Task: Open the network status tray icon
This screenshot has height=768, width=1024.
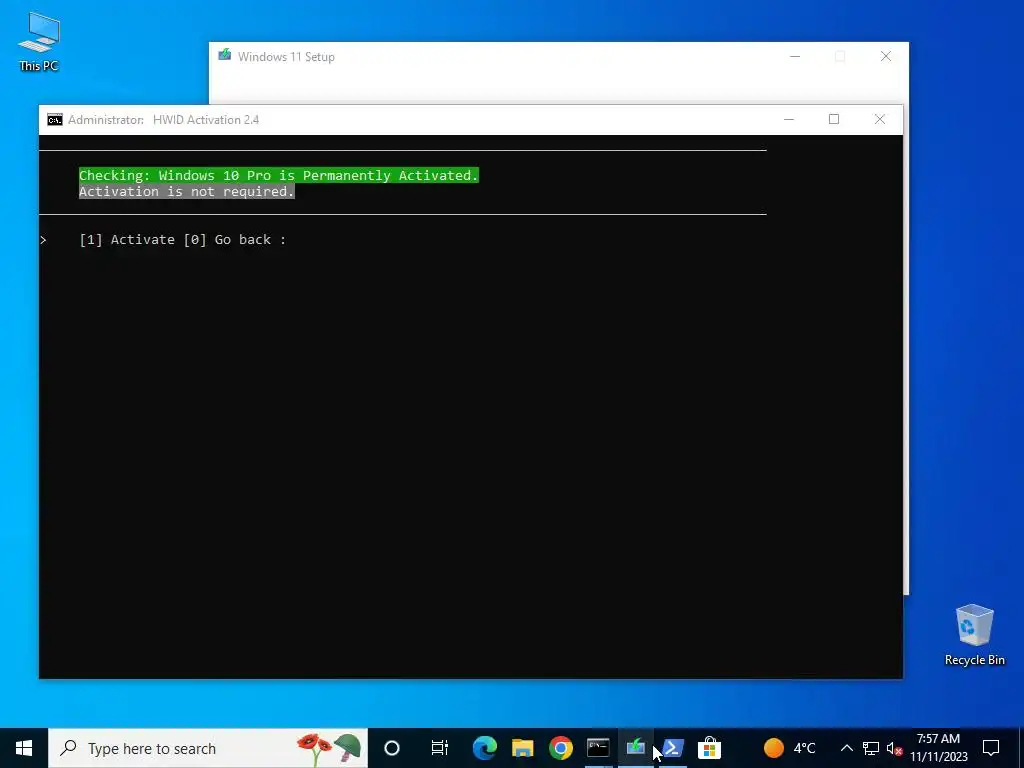Action: (x=871, y=748)
